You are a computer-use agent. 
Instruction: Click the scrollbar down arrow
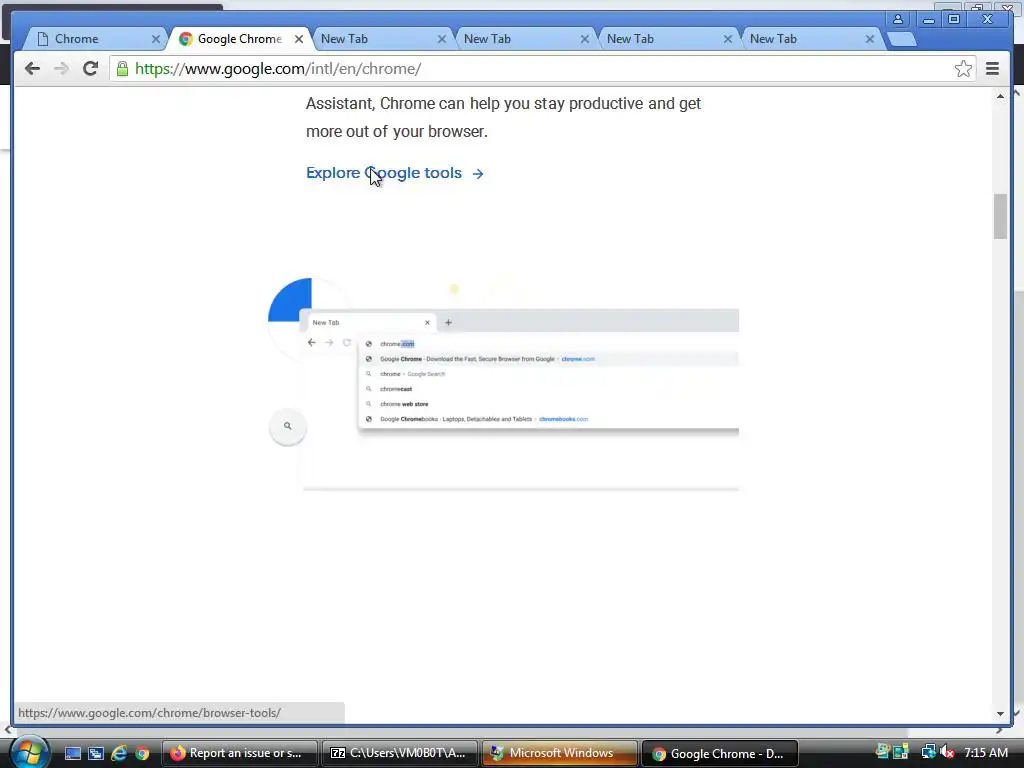click(1000, 714)
